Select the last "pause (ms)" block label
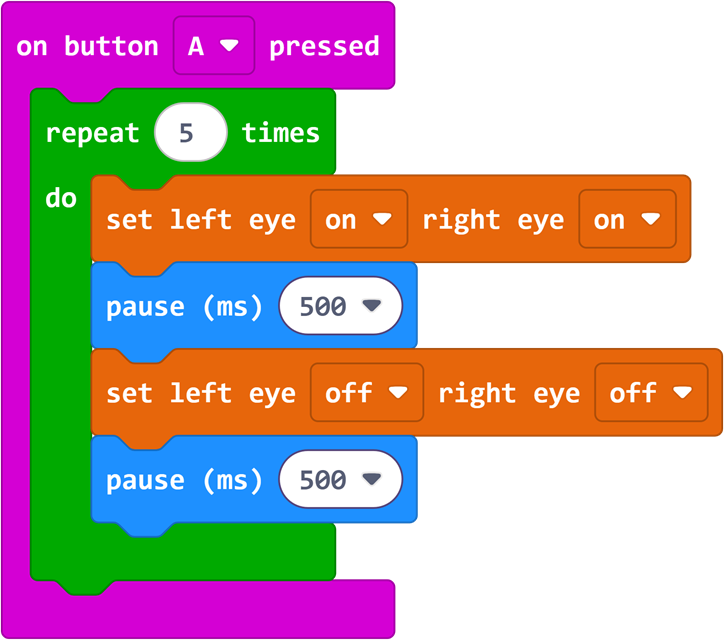Image resolution: width=724 pixels, height=640 pixels. (x=184, y=481)
